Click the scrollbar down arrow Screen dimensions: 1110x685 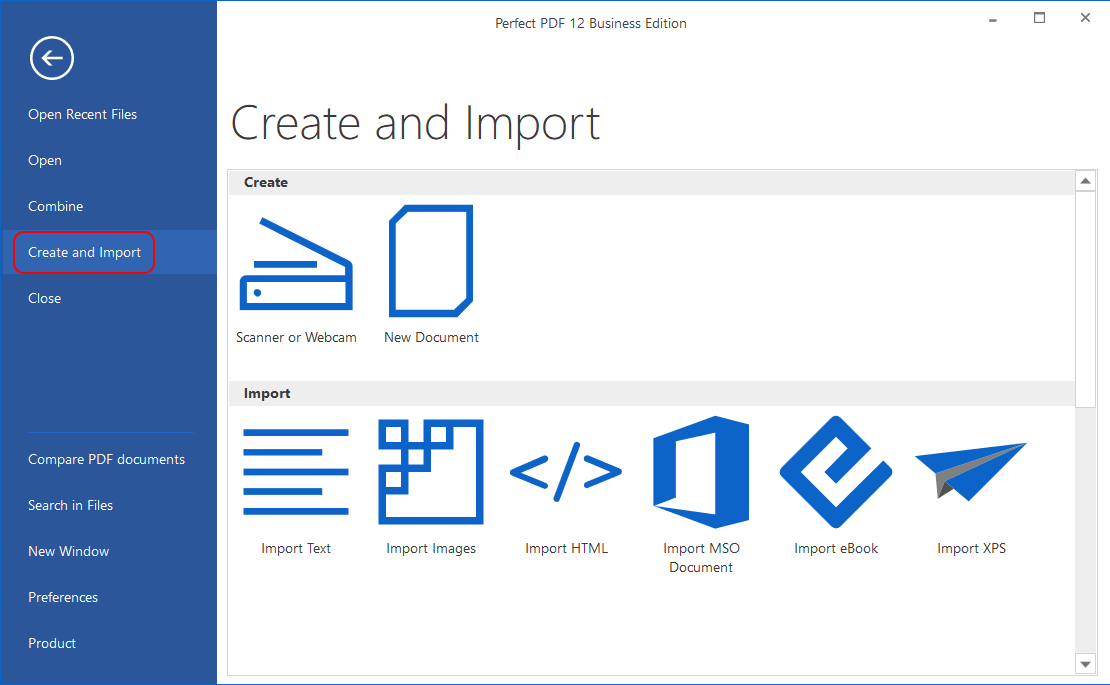(x=1085, y=664)
